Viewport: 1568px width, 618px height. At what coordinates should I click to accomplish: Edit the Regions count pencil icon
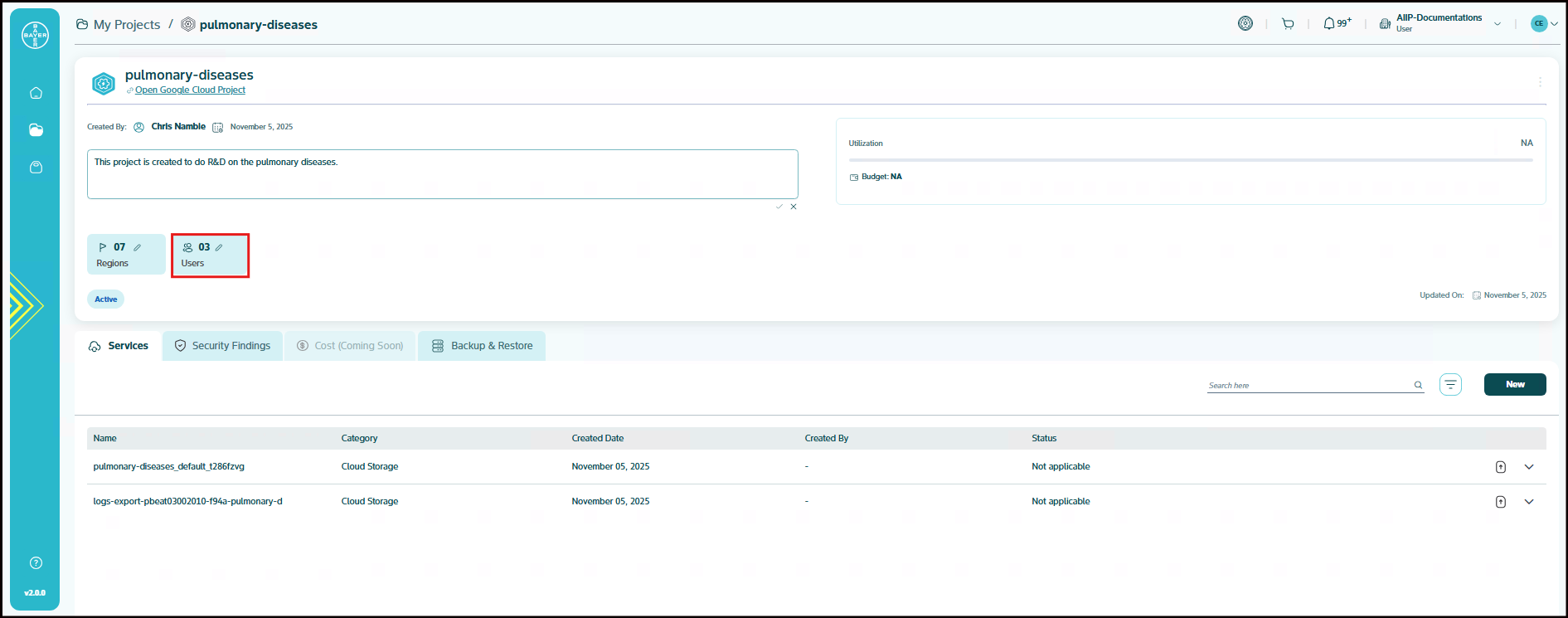[x=138, y=247]
